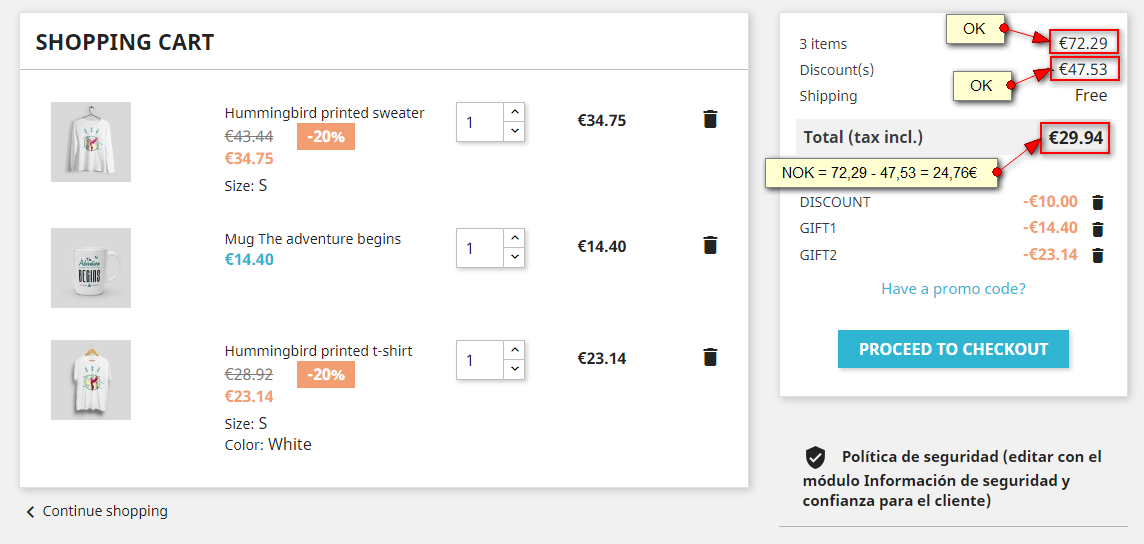Remove the DISCOUNT voucher trash icon
The width and height of the screenshot is (1144, 544).
pyautogui.click(x=1097, y=202)
